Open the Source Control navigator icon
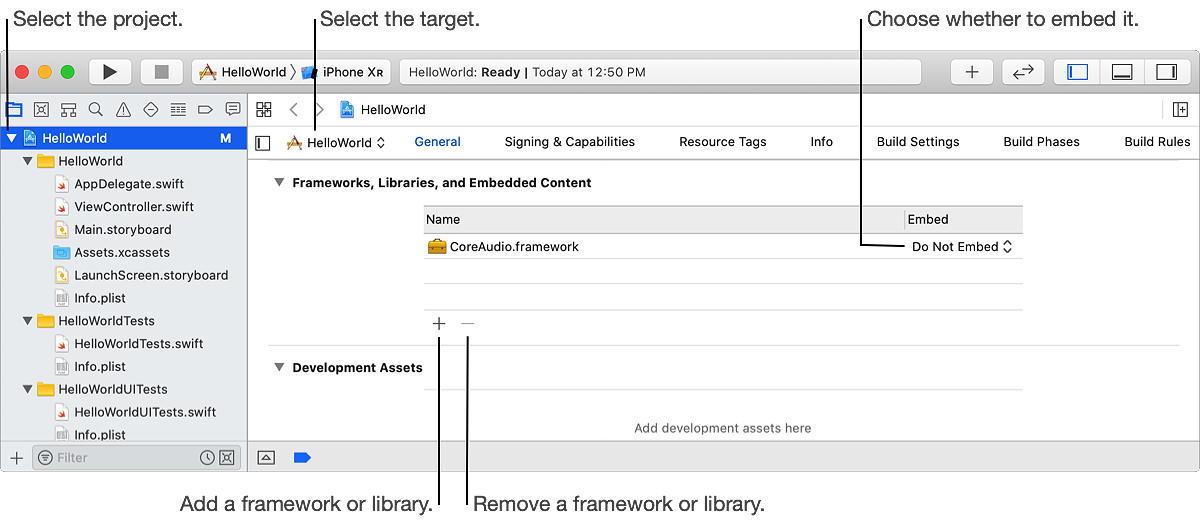This screenshot has height=522, width=1200. [41, 109]
